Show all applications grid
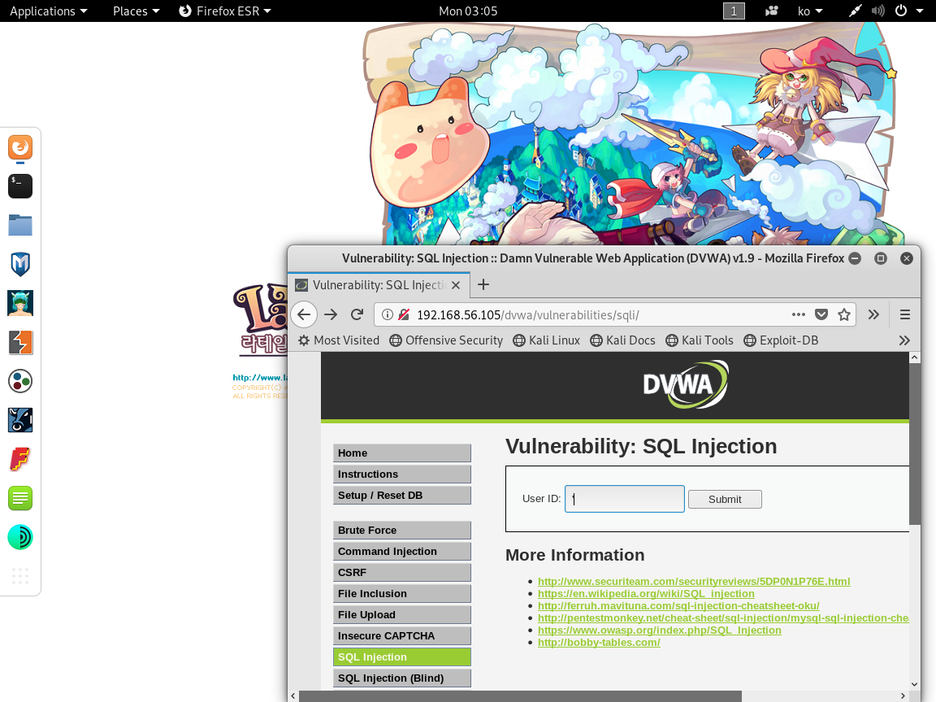Image resolution: width=936 pixels, height=702 pixels. [20, 576]
